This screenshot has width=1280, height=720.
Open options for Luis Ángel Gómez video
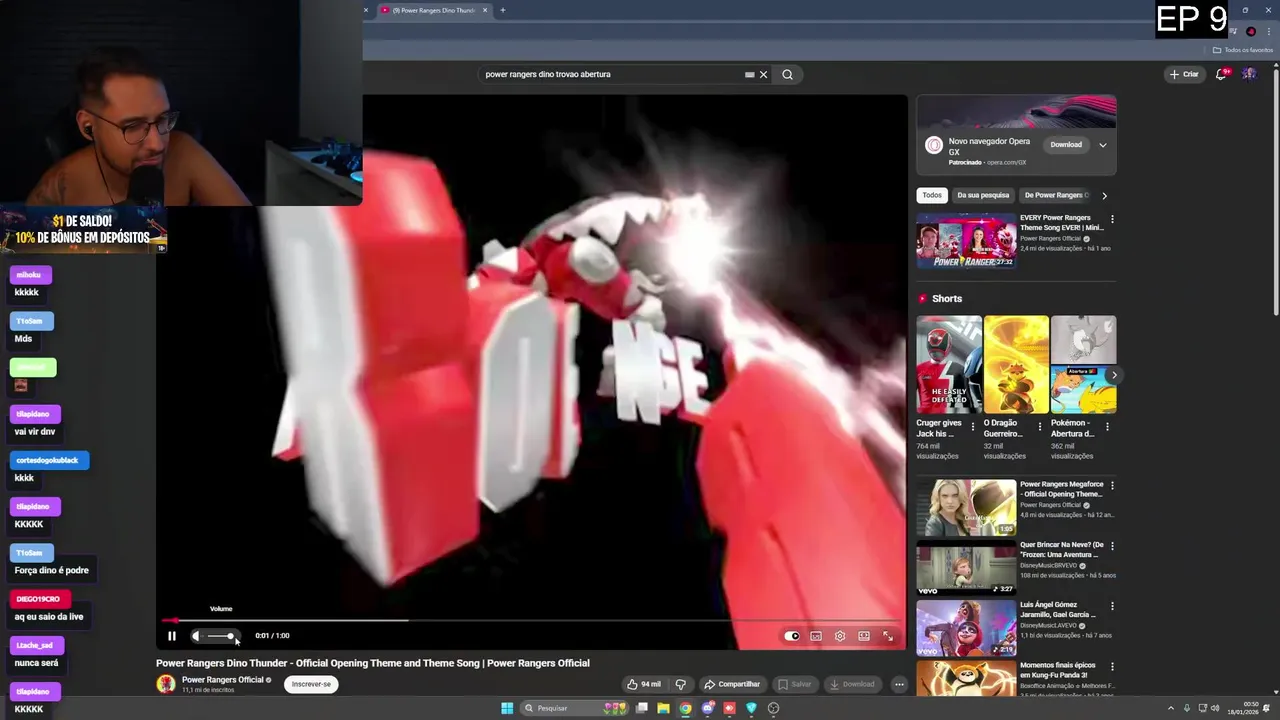point(1112,606)
